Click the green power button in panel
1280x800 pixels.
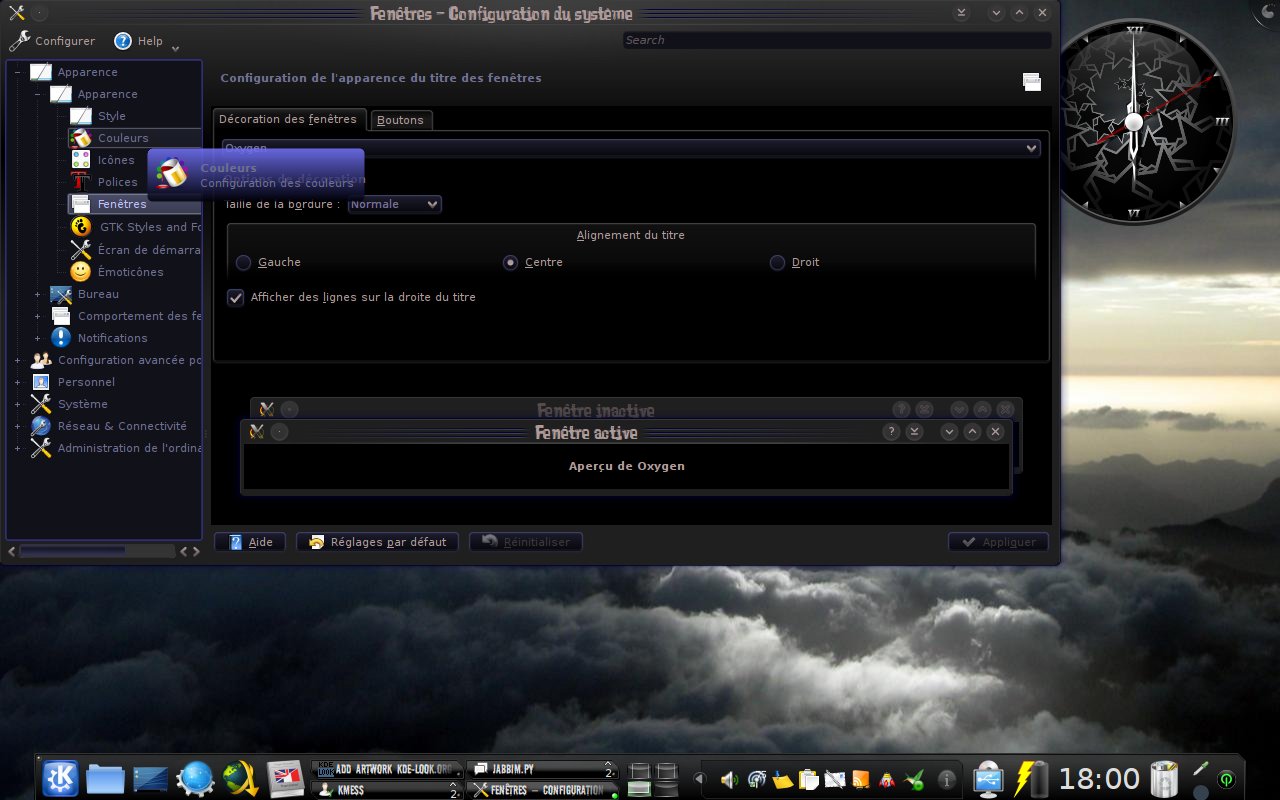click(1226, 779)
